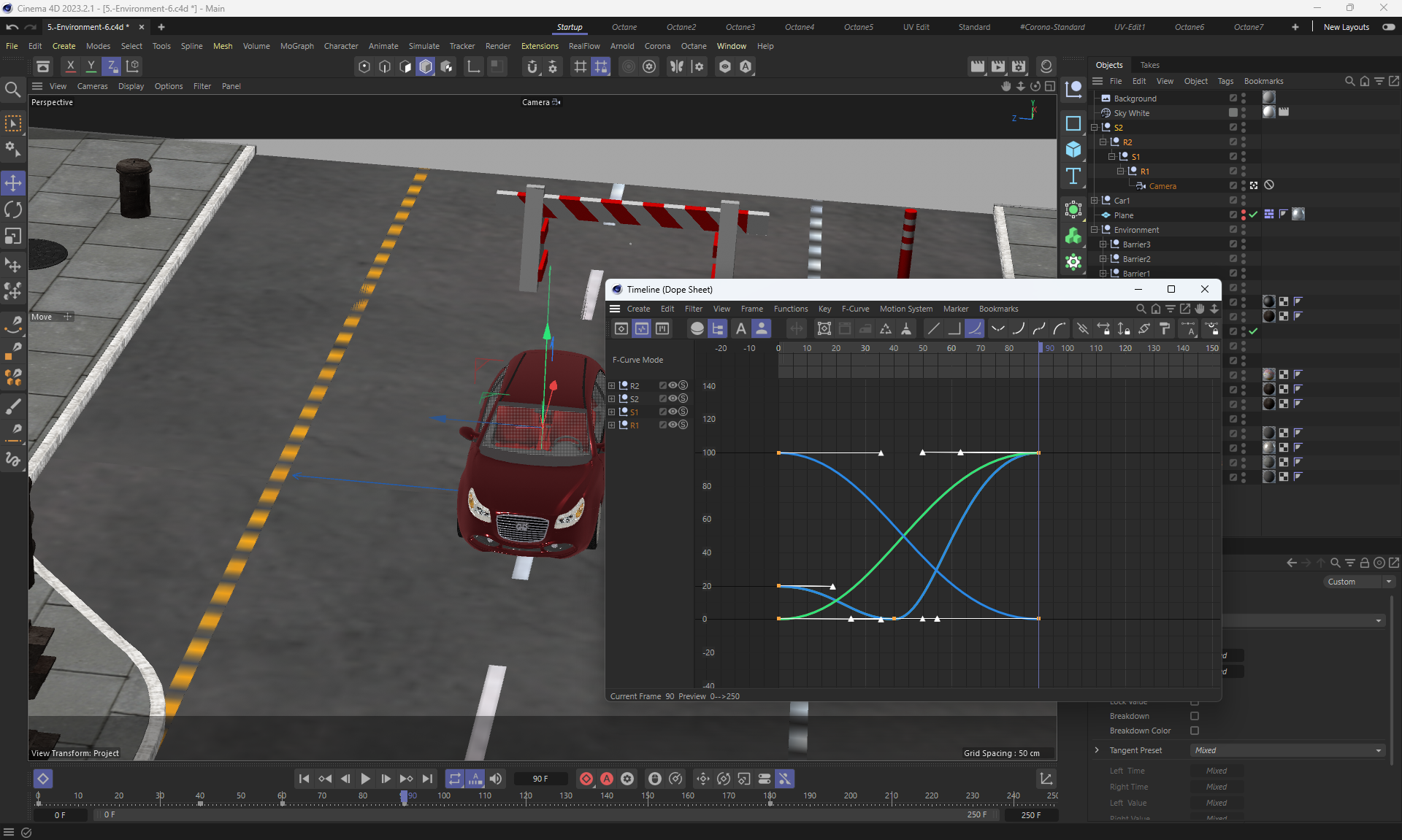The height and width of the screenshot is (840, 1402).
Task: Click the Text spline tool icon
Action: 1073,176
